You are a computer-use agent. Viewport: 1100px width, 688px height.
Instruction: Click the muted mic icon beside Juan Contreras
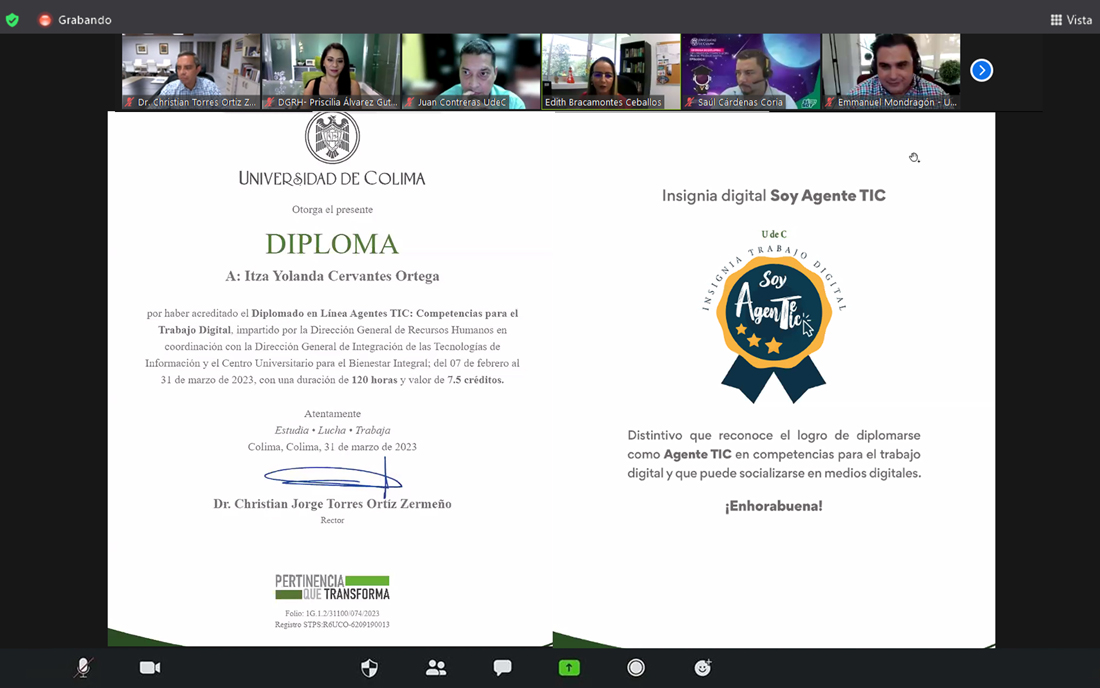410,102
